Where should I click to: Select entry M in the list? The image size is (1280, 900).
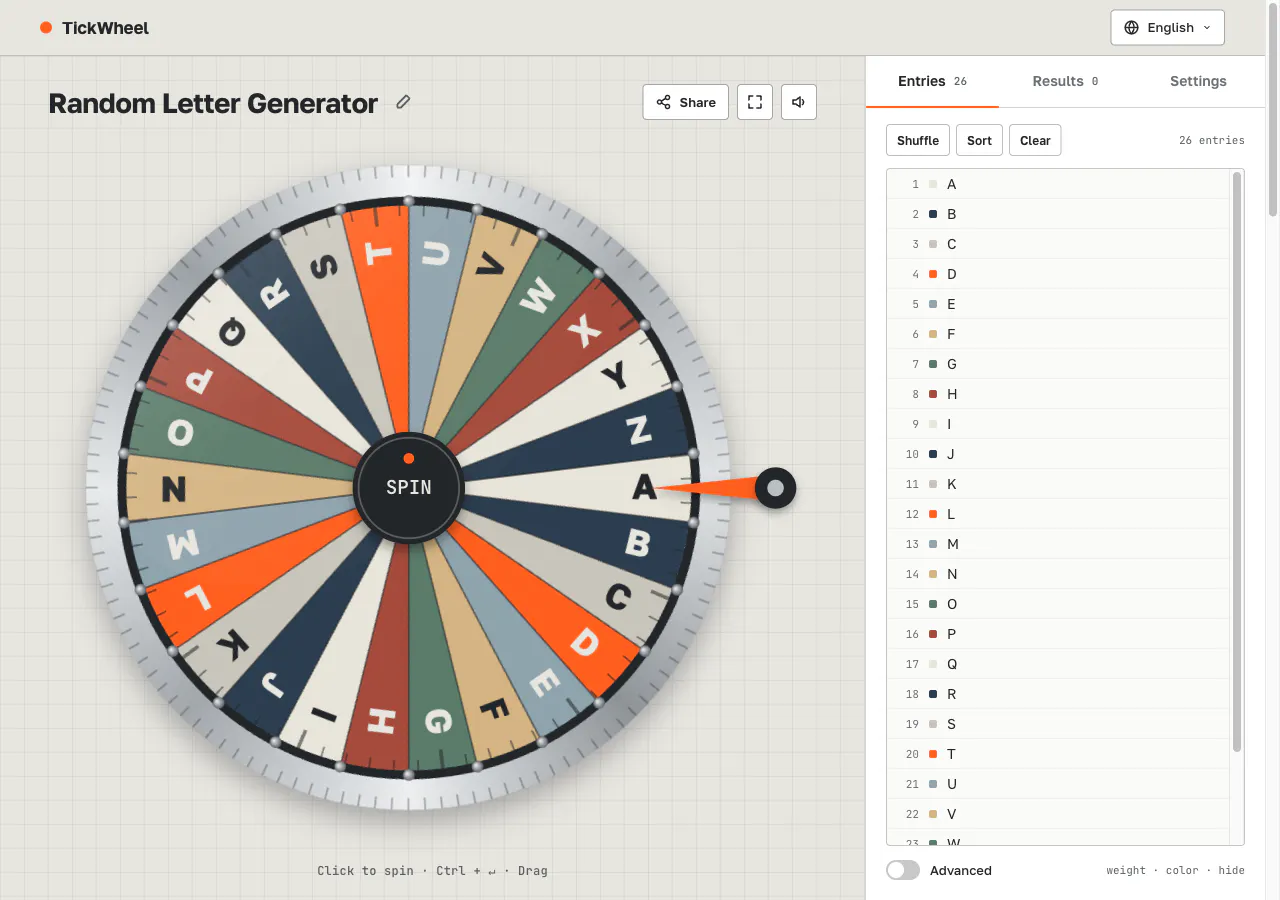point(1058,544)
